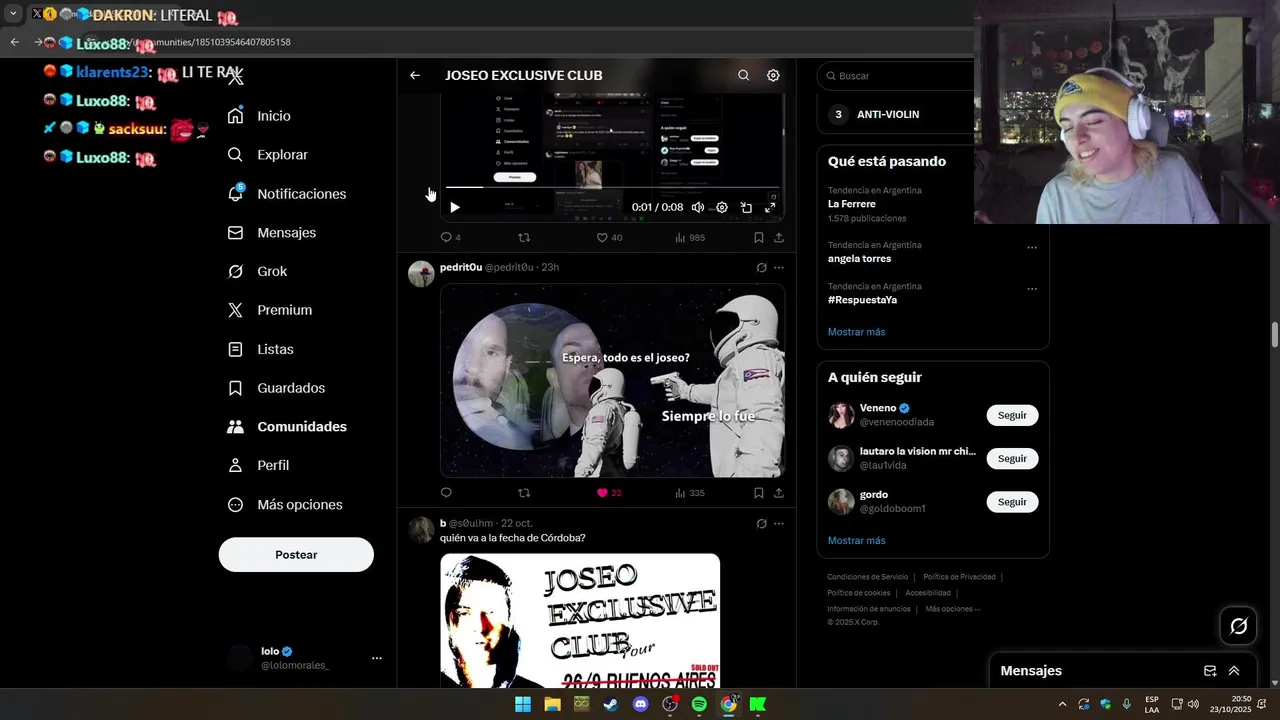Expand the Mensajes drawer with double chevron
The width and height of the screenshot is (1280, 720).
point(1234,671)
